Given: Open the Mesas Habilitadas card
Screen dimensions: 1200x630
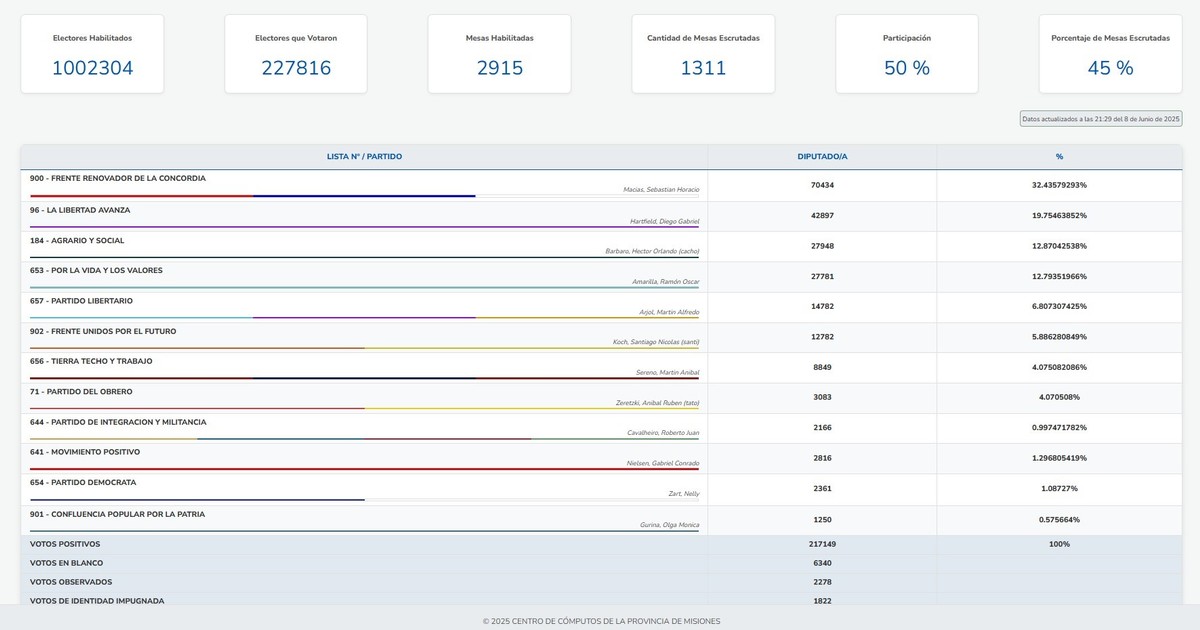Looking at the screenshot, I should [x=499, y=54].
